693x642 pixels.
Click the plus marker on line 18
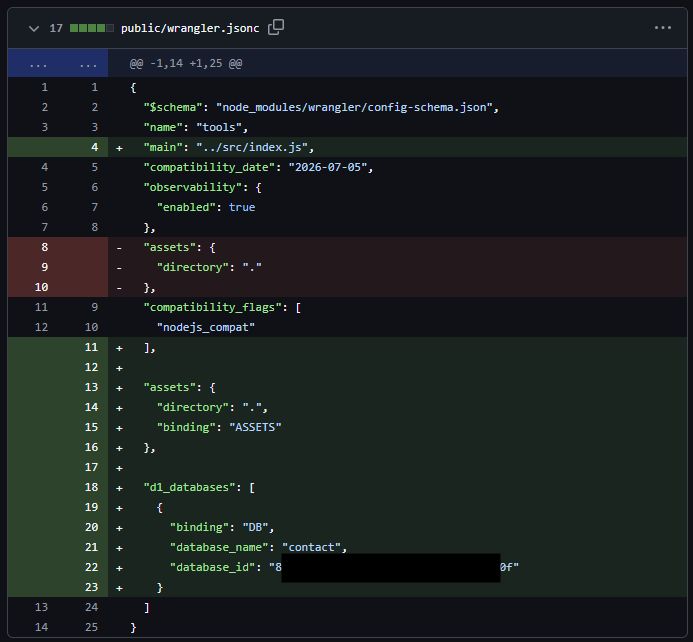(119, 488)
